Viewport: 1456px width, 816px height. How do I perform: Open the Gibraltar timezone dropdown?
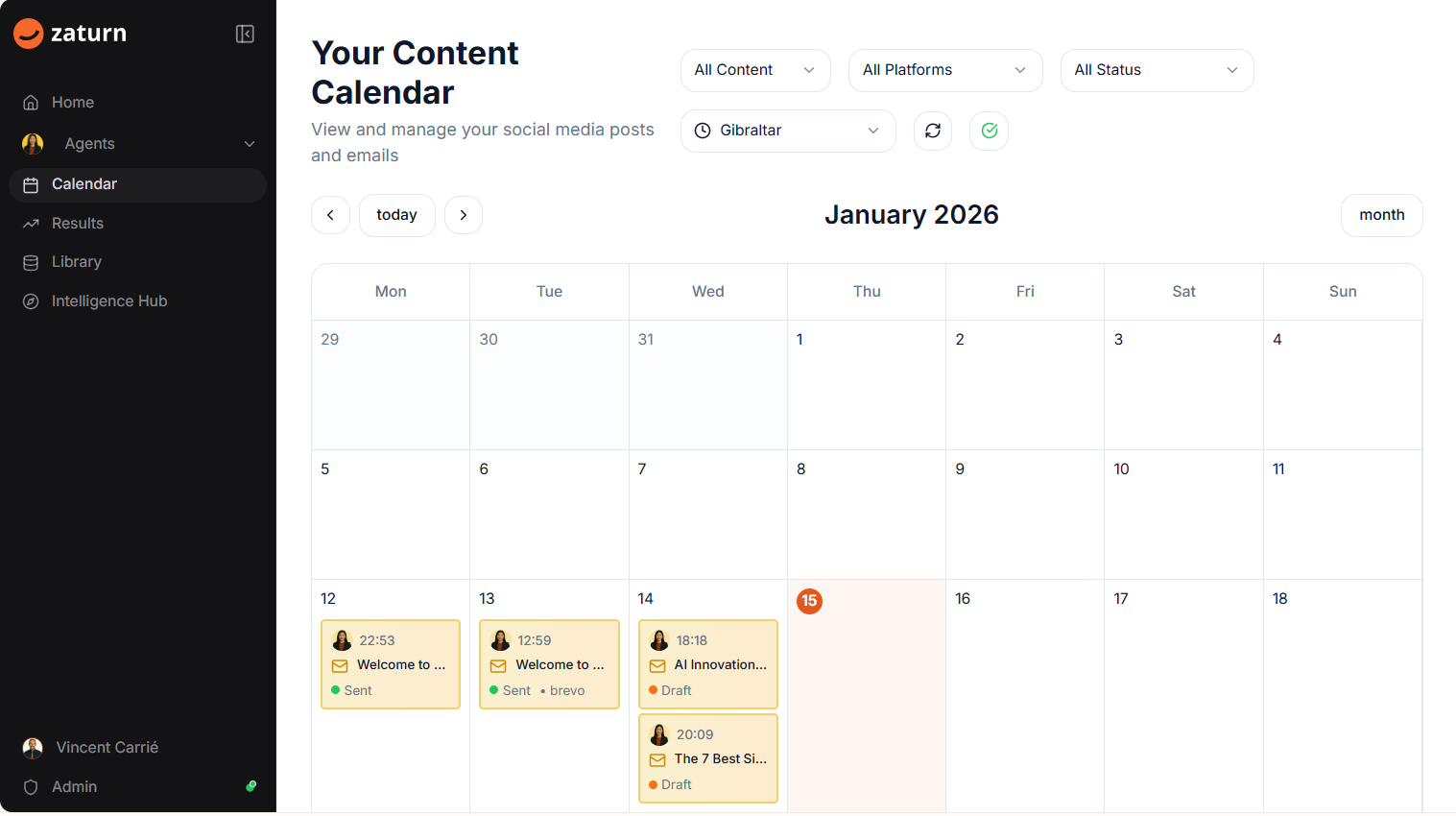click(x=787, y=131)
